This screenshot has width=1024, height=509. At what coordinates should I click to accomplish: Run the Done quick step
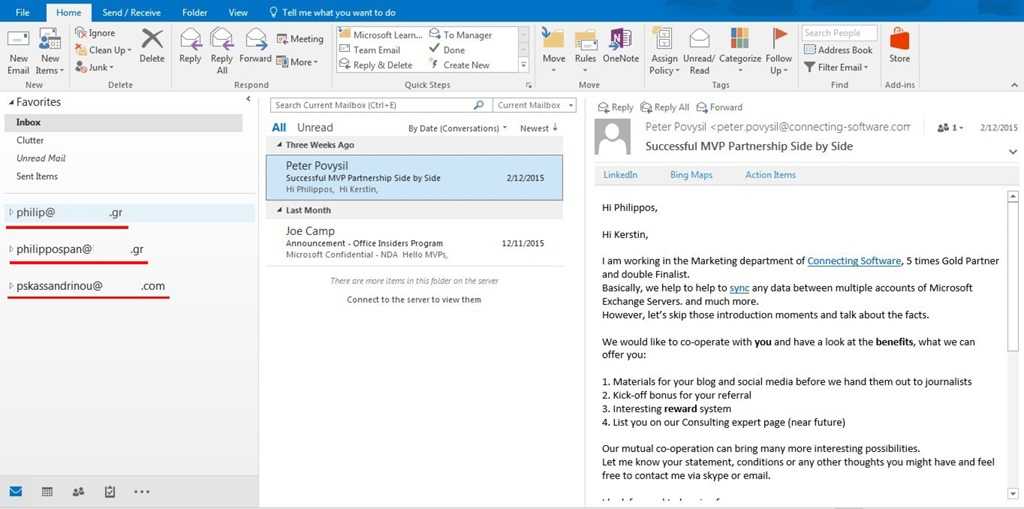(447, 50)
